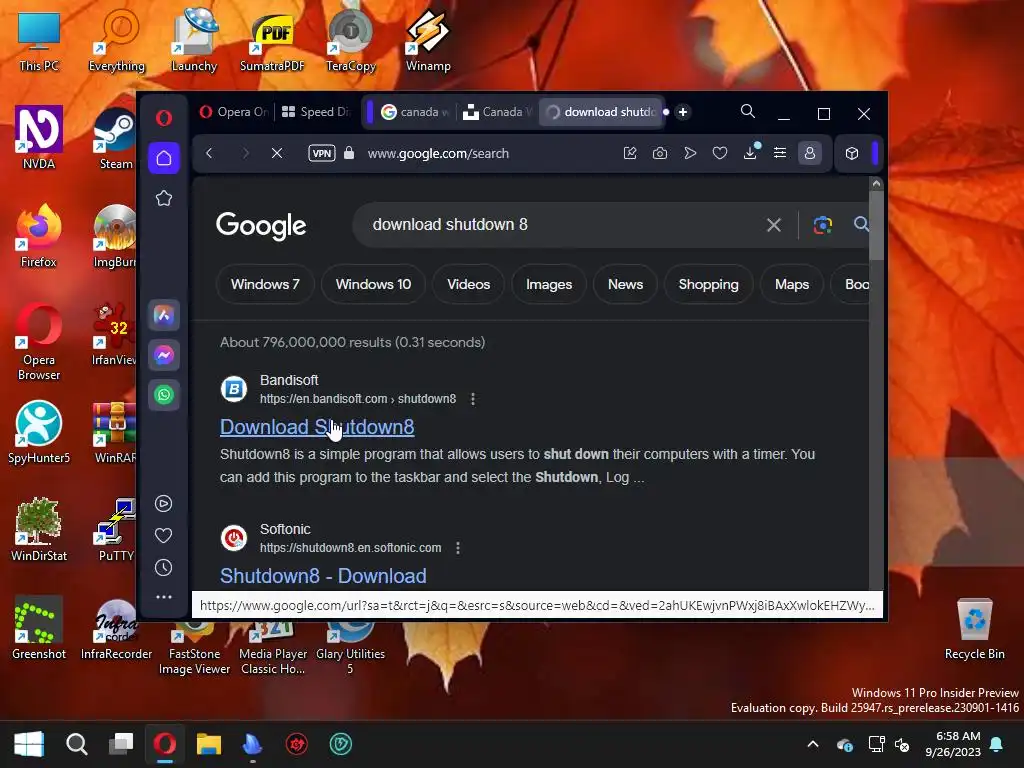Click the send/flow arrow icon in the toolbar

point(690,153)
